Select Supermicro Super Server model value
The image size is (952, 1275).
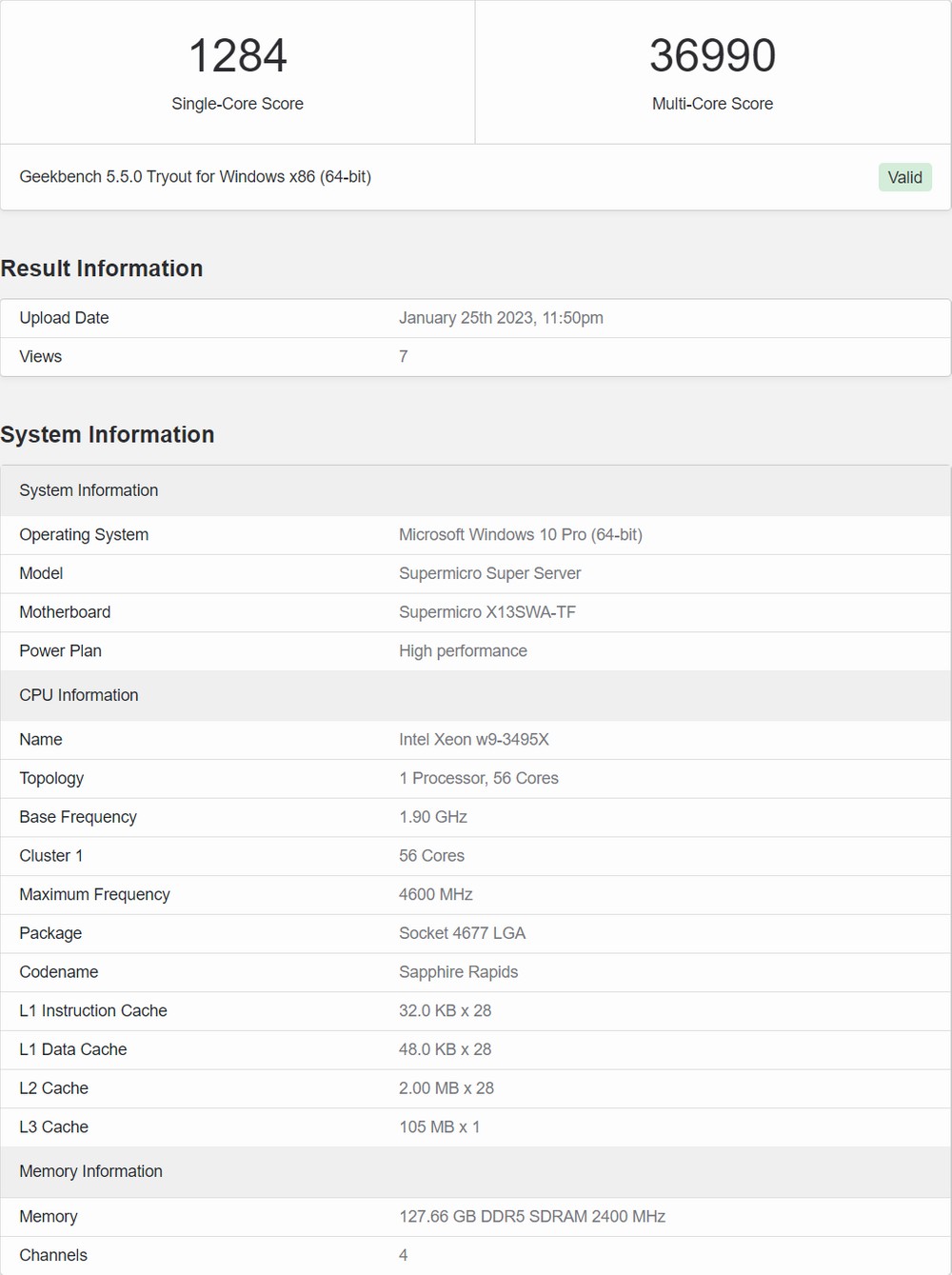(489, 573)
